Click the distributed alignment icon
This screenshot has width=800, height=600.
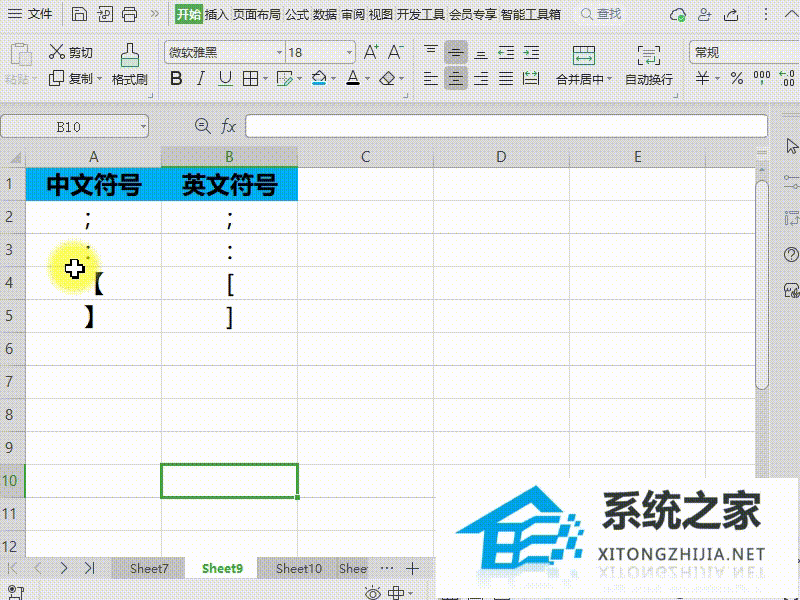coord(531,79)
